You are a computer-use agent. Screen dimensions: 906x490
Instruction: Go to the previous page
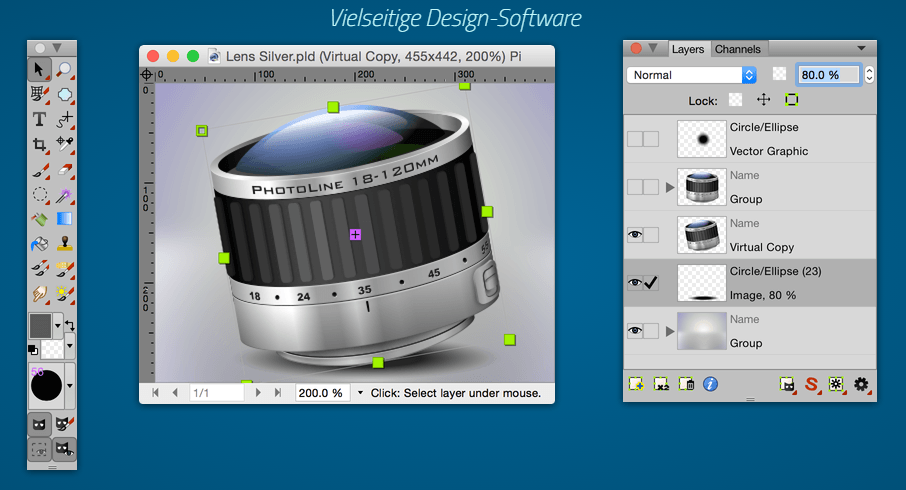(x=175, y=393)
